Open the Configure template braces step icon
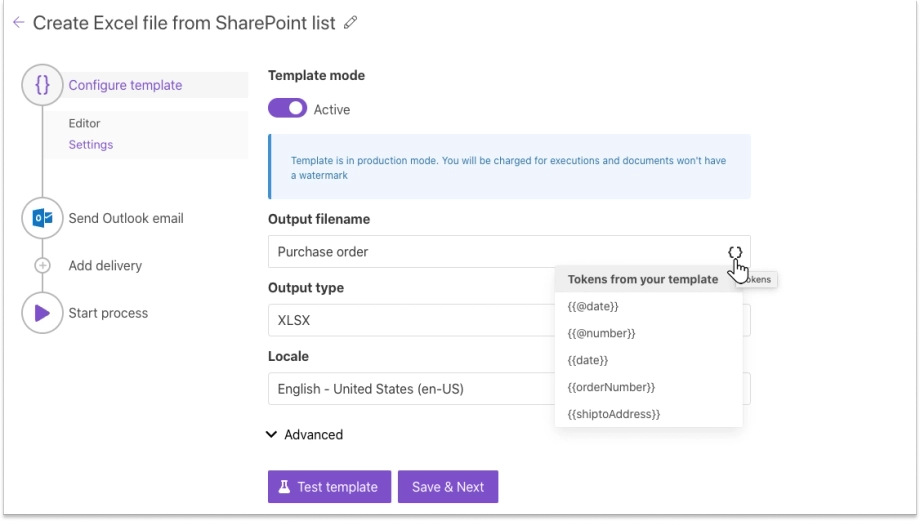 pos(42,85)
